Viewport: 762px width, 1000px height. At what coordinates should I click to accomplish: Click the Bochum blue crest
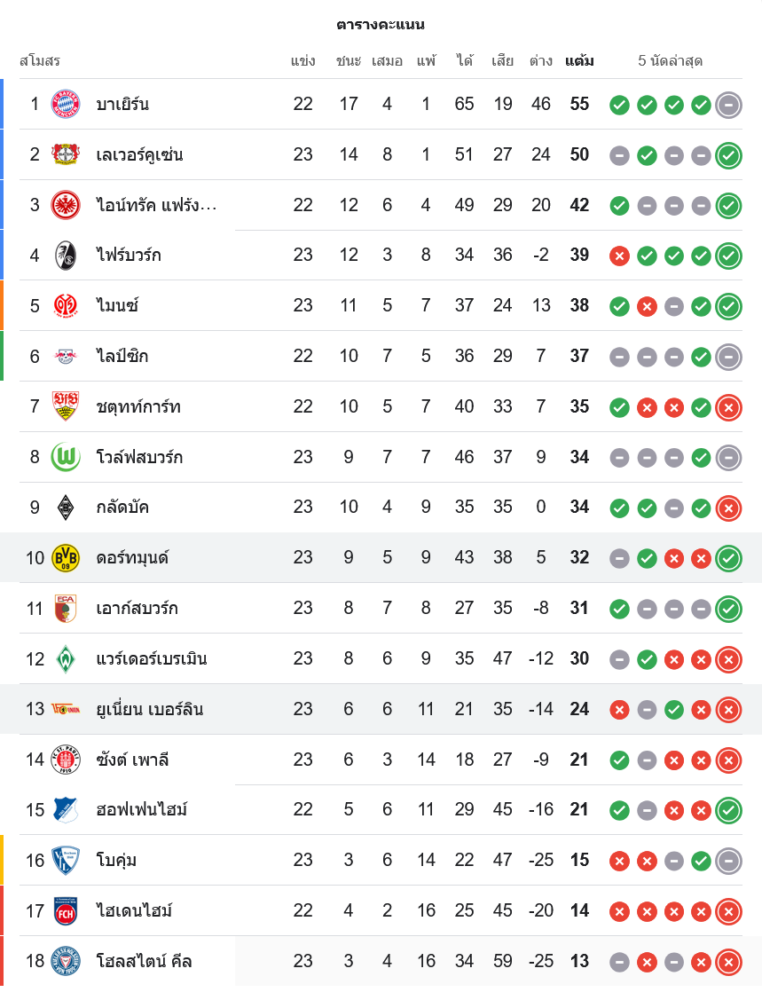click(65, 860)
